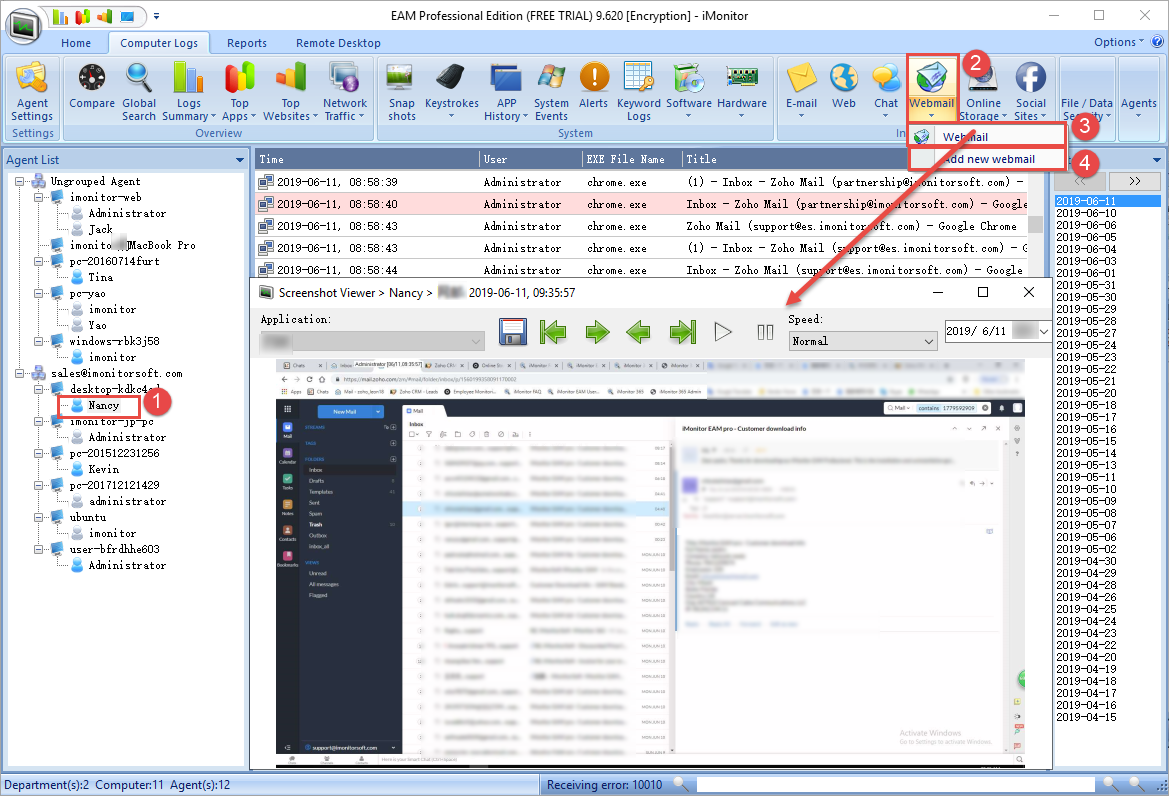
Task: Select date 2019-06-10 in the date list
Action: coord(1086,213)
